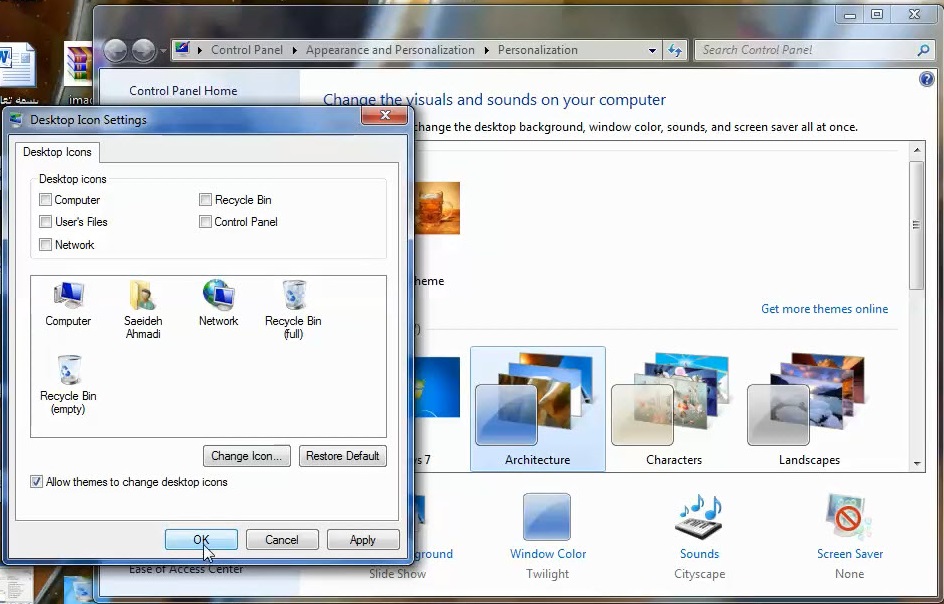This screenshot has height=604, width=944.
Task: Click the blue help question mark icon
Action: point(927,79)
